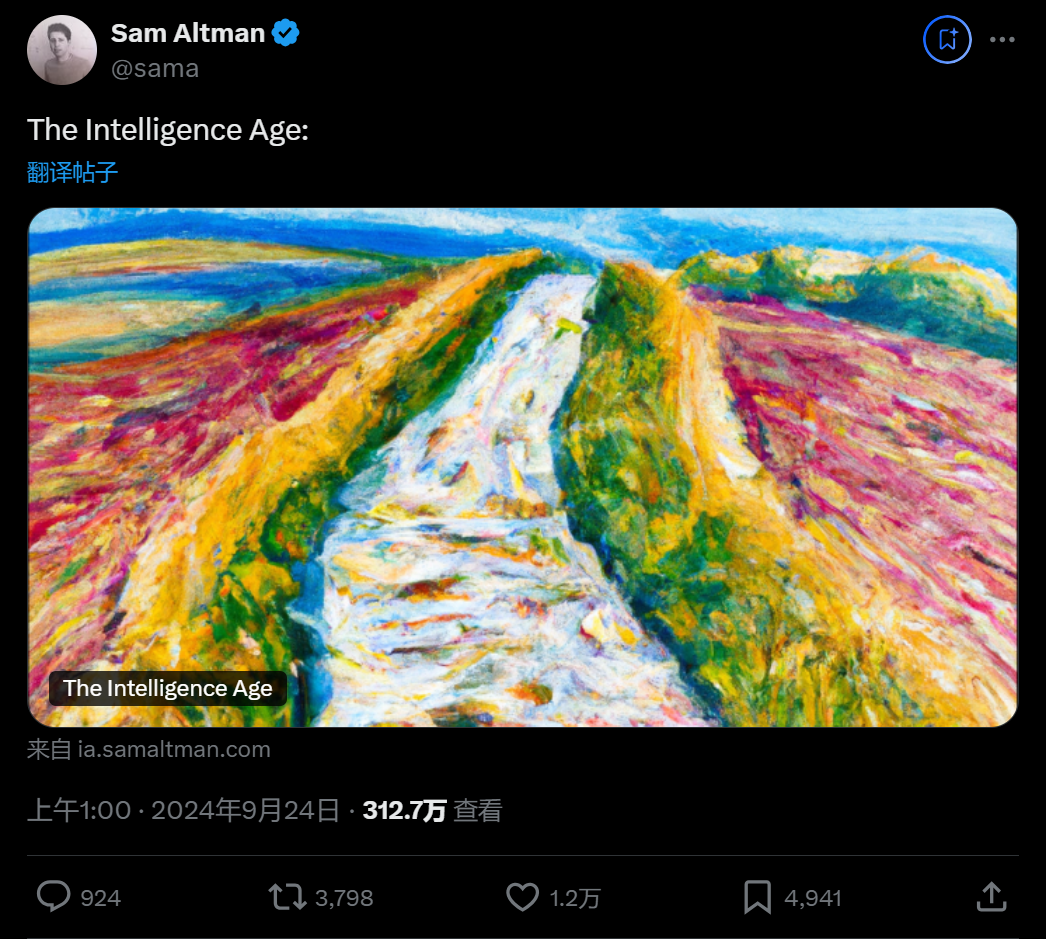Click the 2024年9月24日 timestamp
This screenshot has width=1046, height=939.
[245, 810]
